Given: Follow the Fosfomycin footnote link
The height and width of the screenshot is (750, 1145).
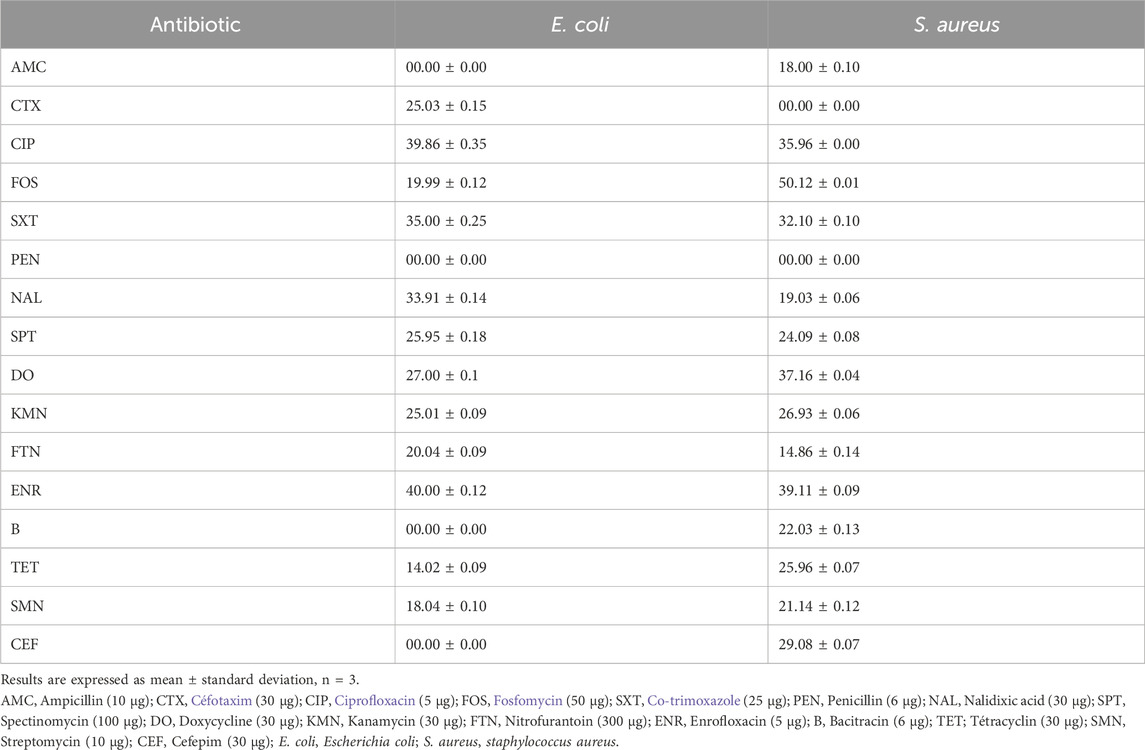Looking at the screenshot, I should 528,700.
